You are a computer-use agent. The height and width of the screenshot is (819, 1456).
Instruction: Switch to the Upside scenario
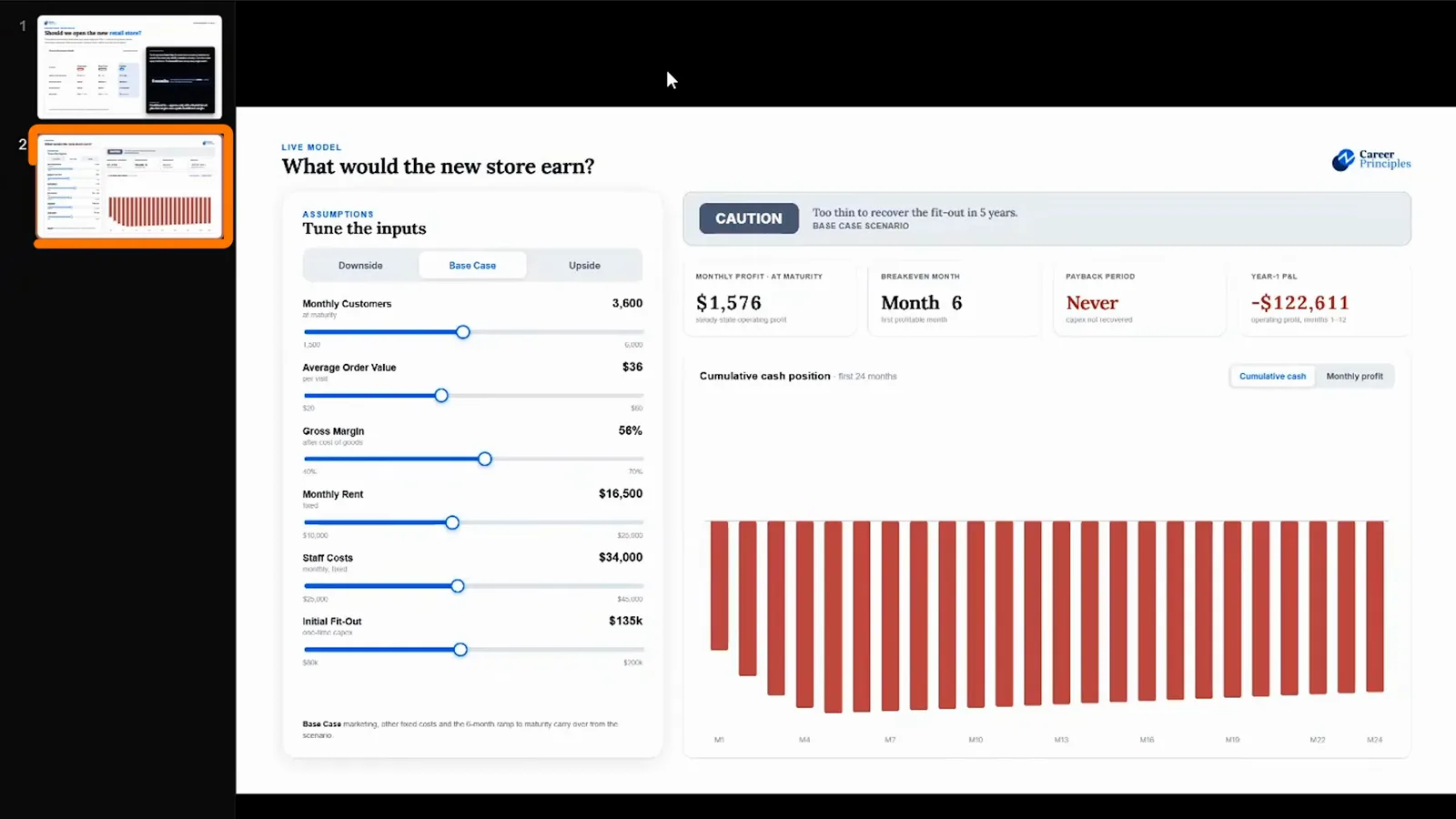584,266
